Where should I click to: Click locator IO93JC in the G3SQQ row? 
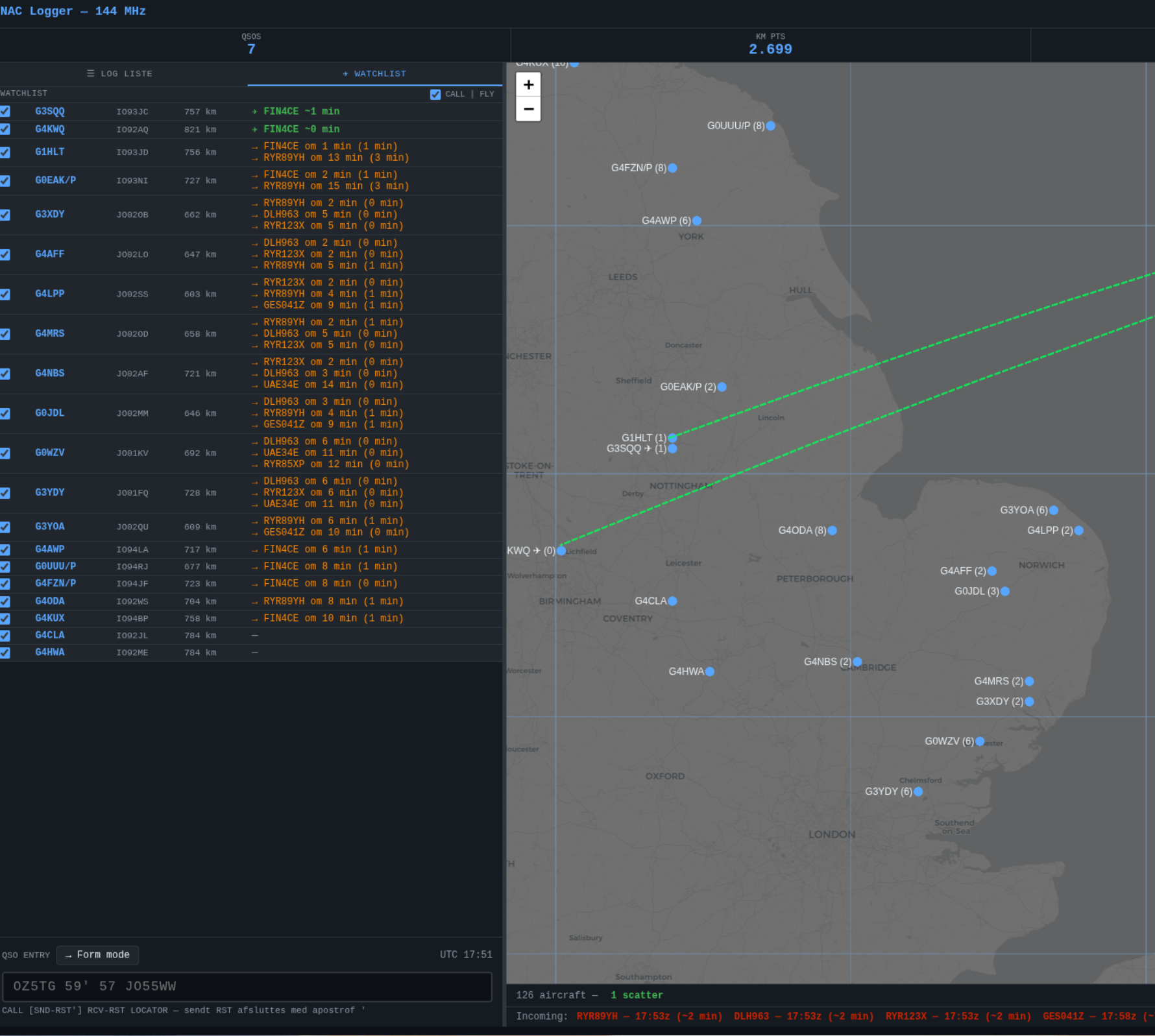point(132,112)
